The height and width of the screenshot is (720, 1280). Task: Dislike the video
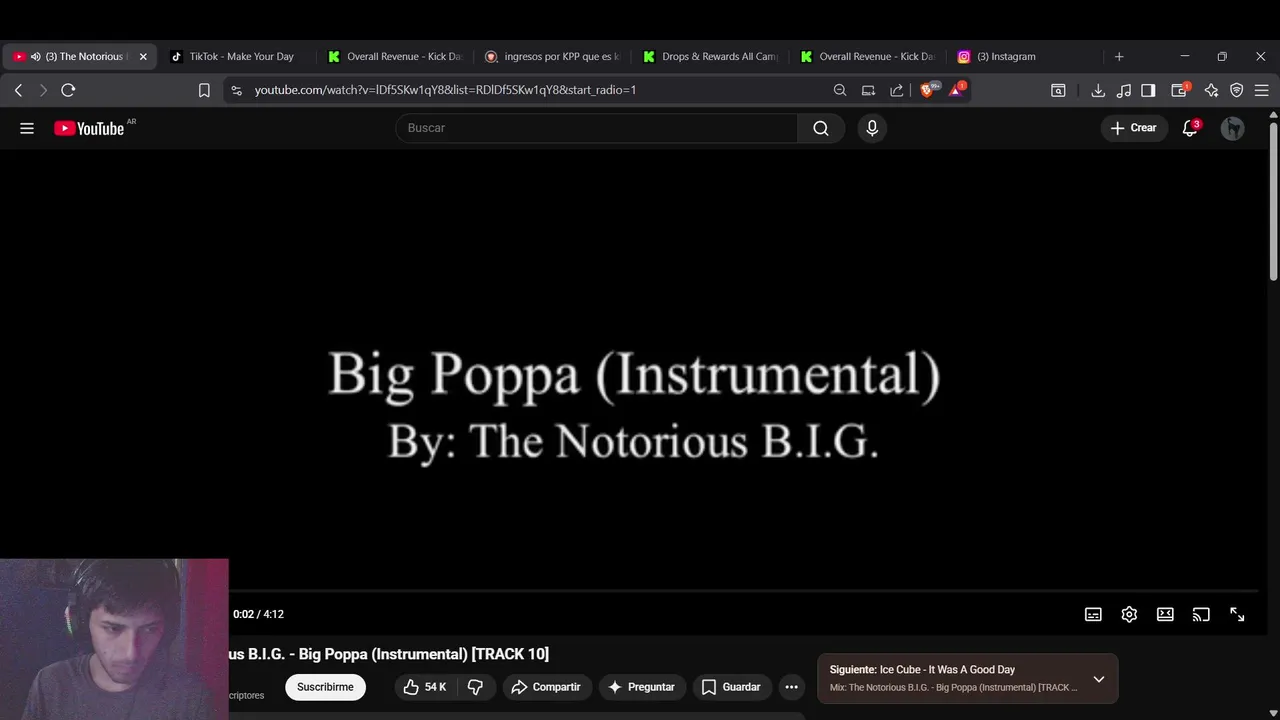tap(475, 687)
